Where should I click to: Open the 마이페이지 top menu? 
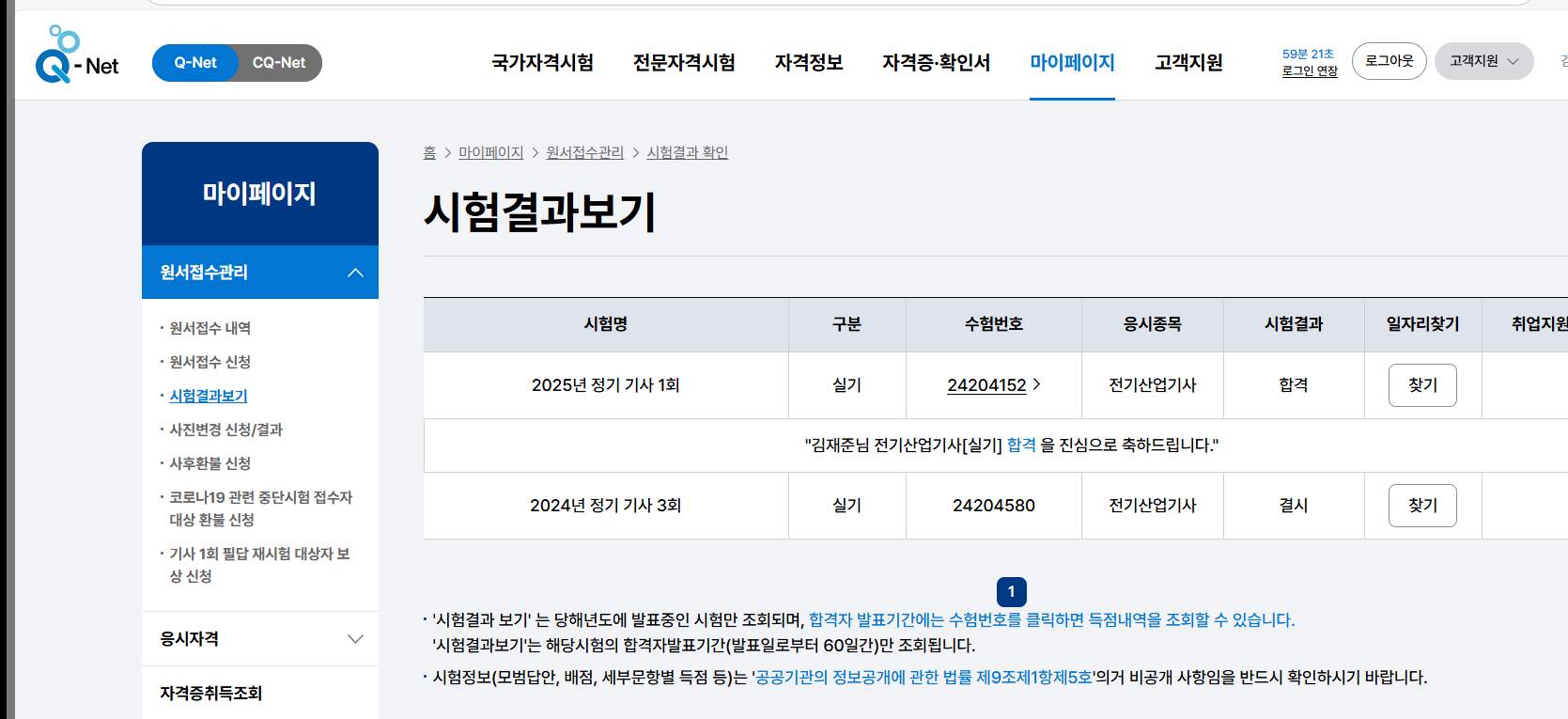pos(1072,63)
